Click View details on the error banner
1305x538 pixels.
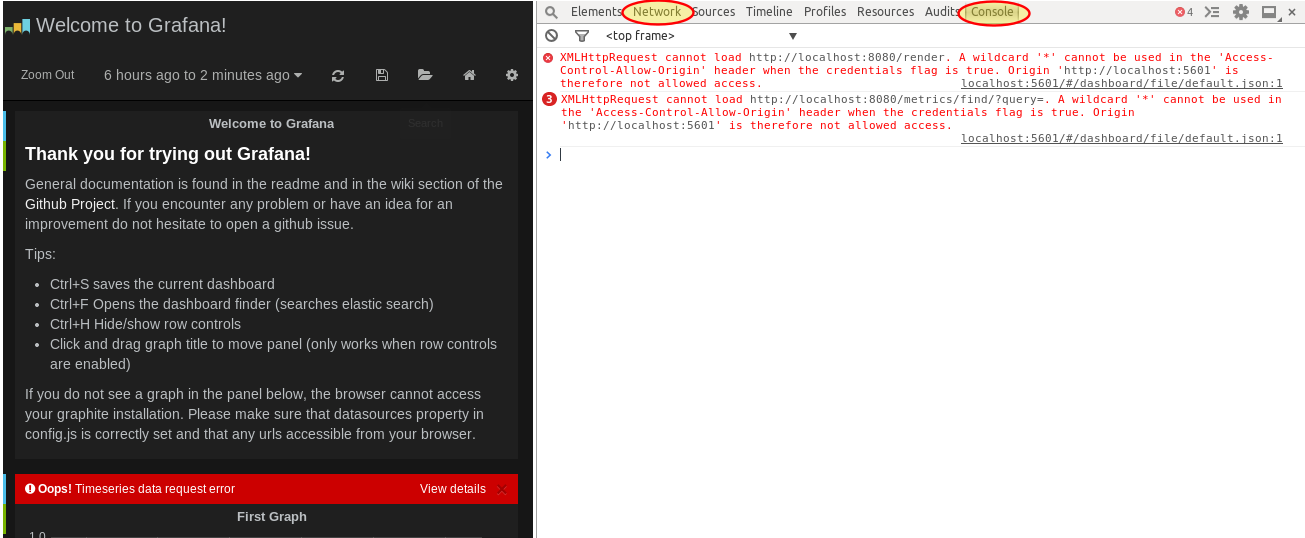(x=453, y=489)
